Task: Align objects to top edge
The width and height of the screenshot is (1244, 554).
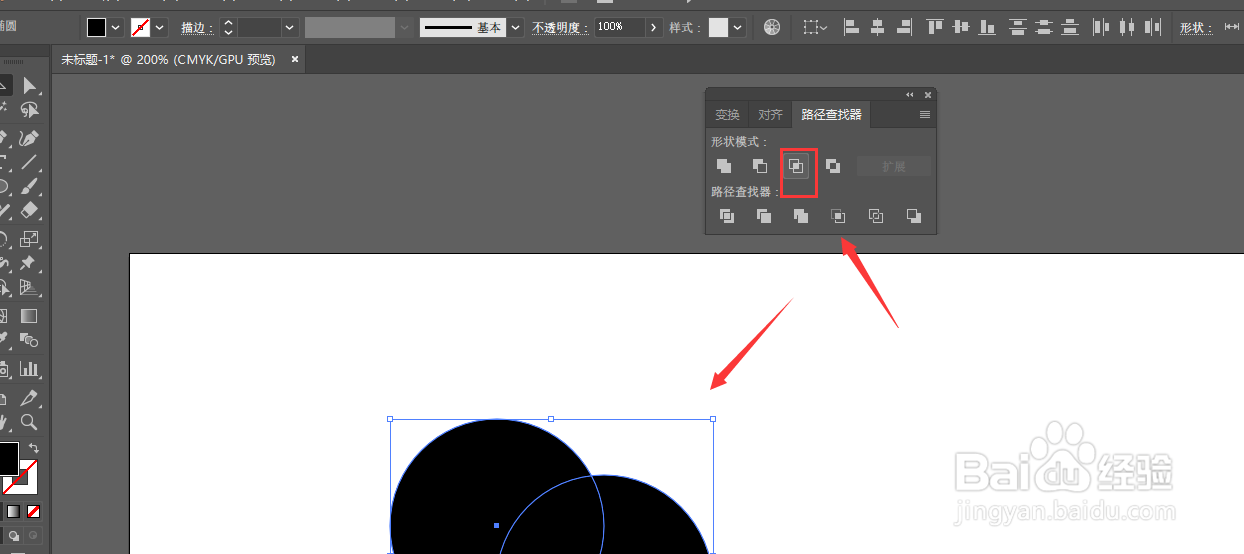Action: 935,27
